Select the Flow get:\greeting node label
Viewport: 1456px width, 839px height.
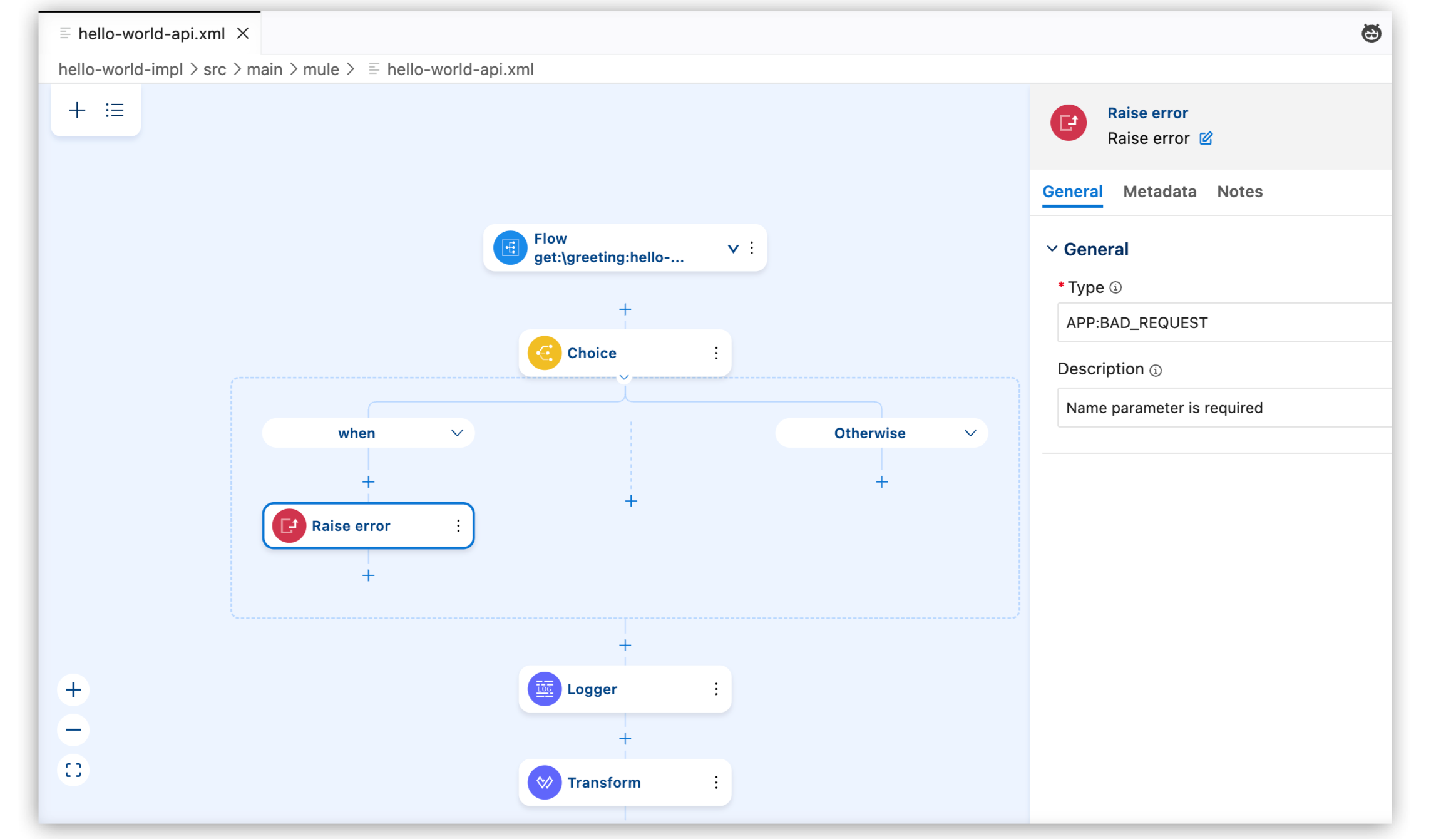click(x=609, y=248)
